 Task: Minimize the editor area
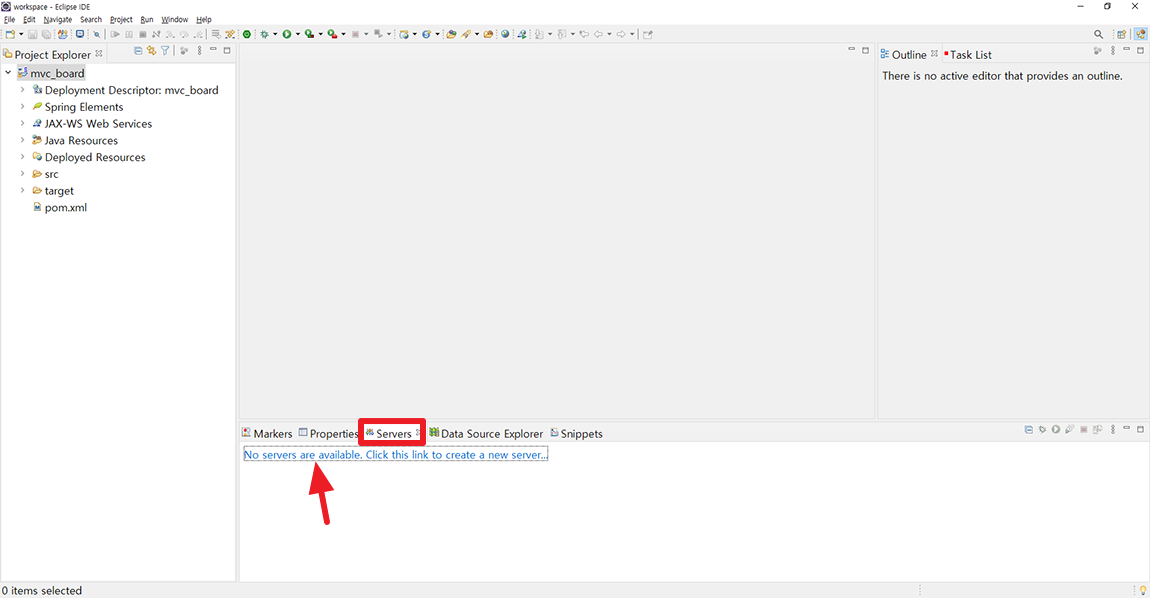(x=851, y=50)
